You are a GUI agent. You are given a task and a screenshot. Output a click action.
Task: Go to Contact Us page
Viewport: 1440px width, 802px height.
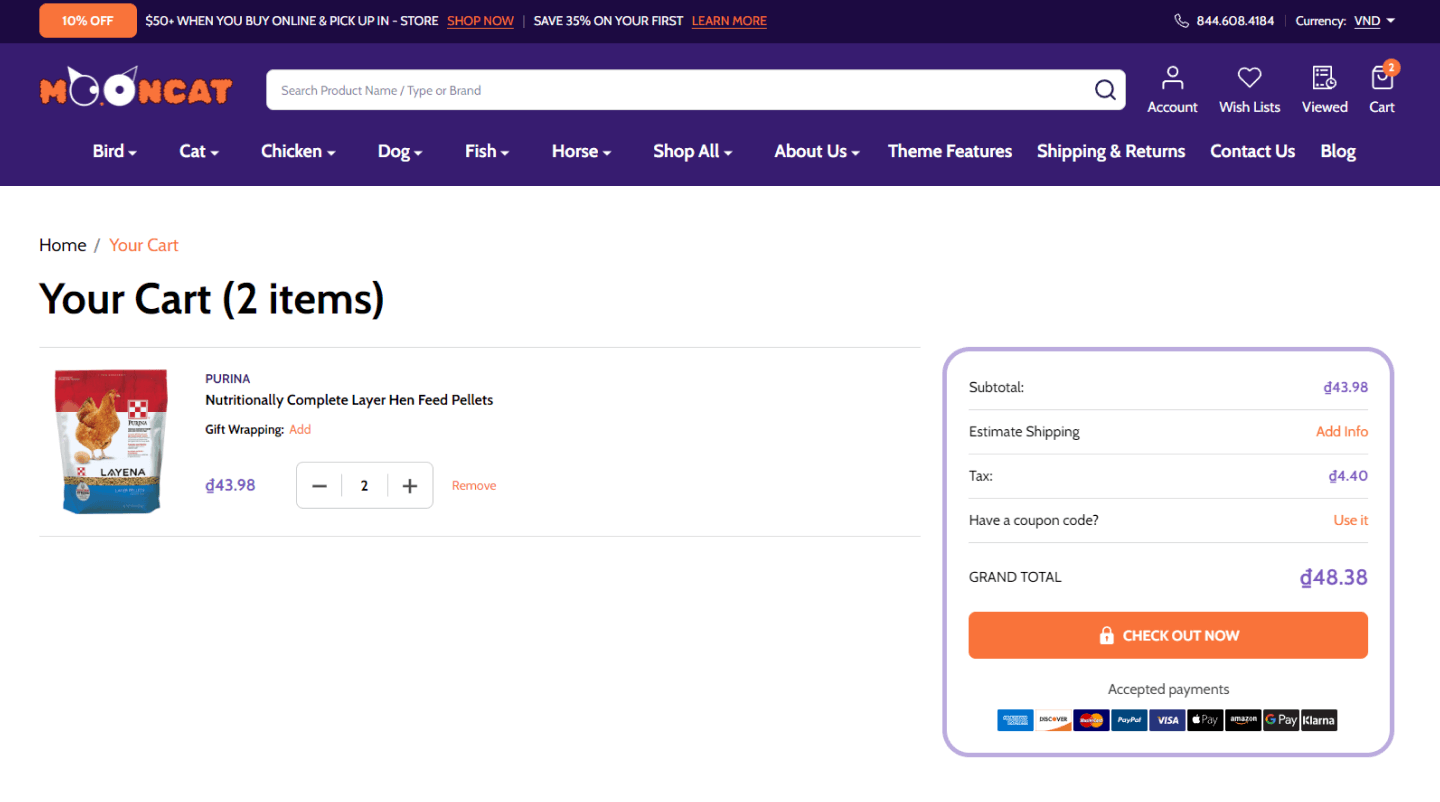pos(1252,151)
